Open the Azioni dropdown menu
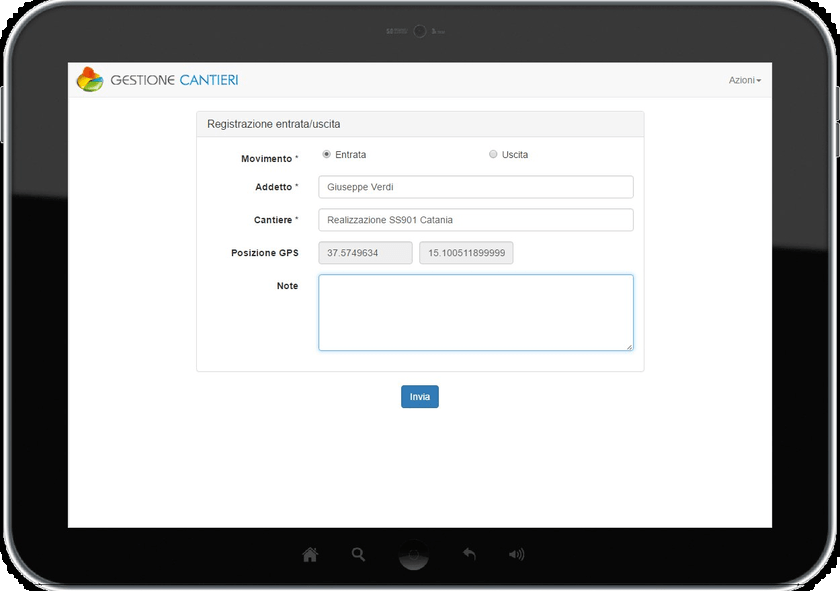840x591 pixels. click(744, 80)
